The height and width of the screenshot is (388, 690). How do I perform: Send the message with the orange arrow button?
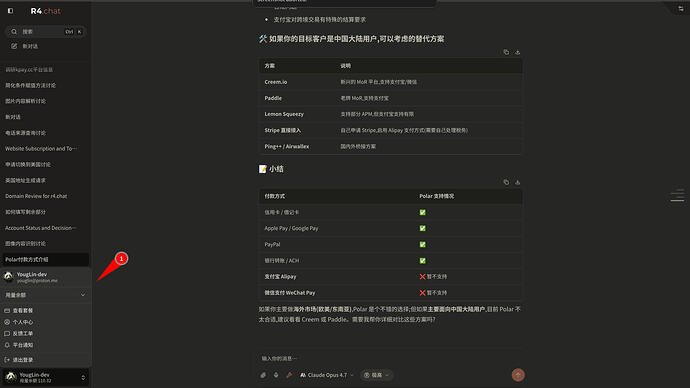tap(518, 375)
